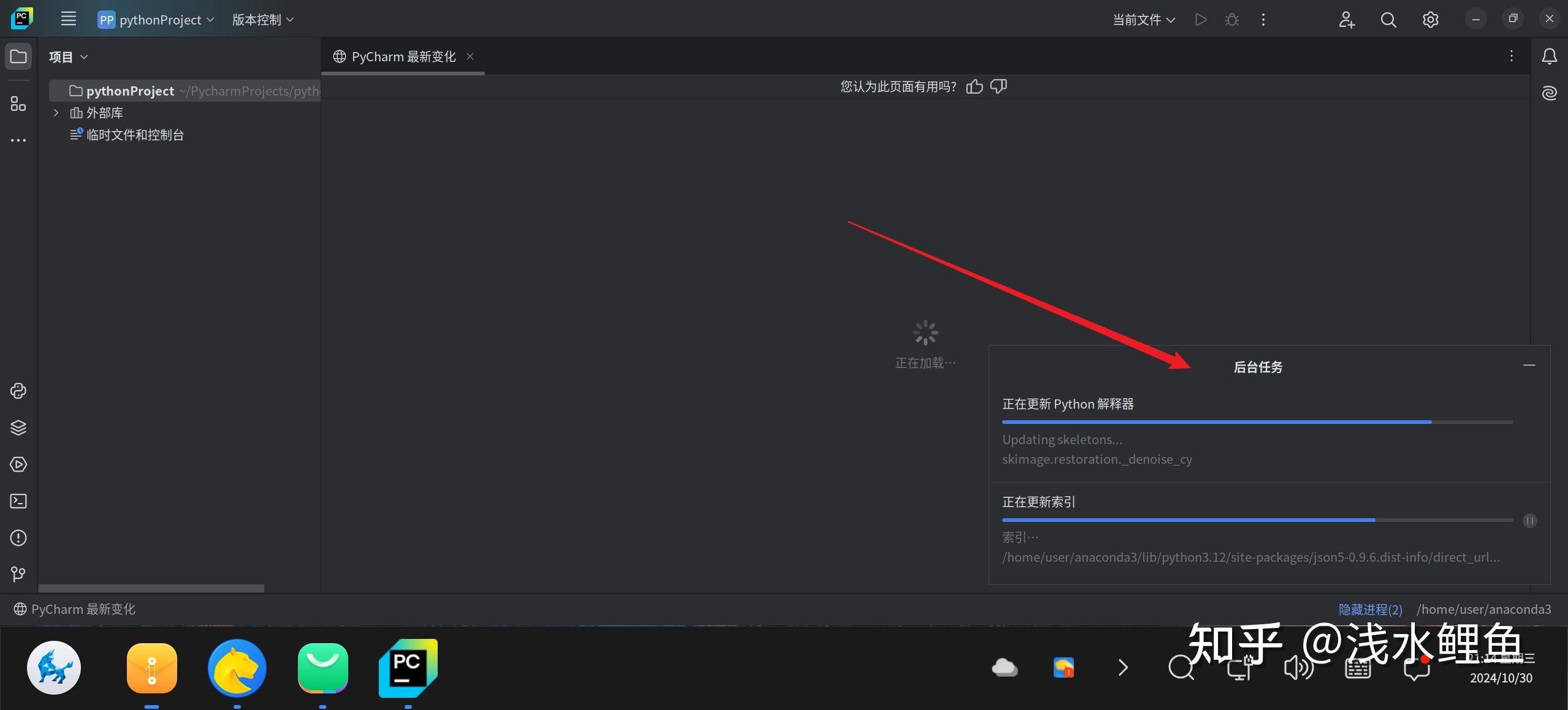Click the 隐藏进程(2) link
The width and height of the screenshot is (1568, 710).
(x=1370, y=609)
